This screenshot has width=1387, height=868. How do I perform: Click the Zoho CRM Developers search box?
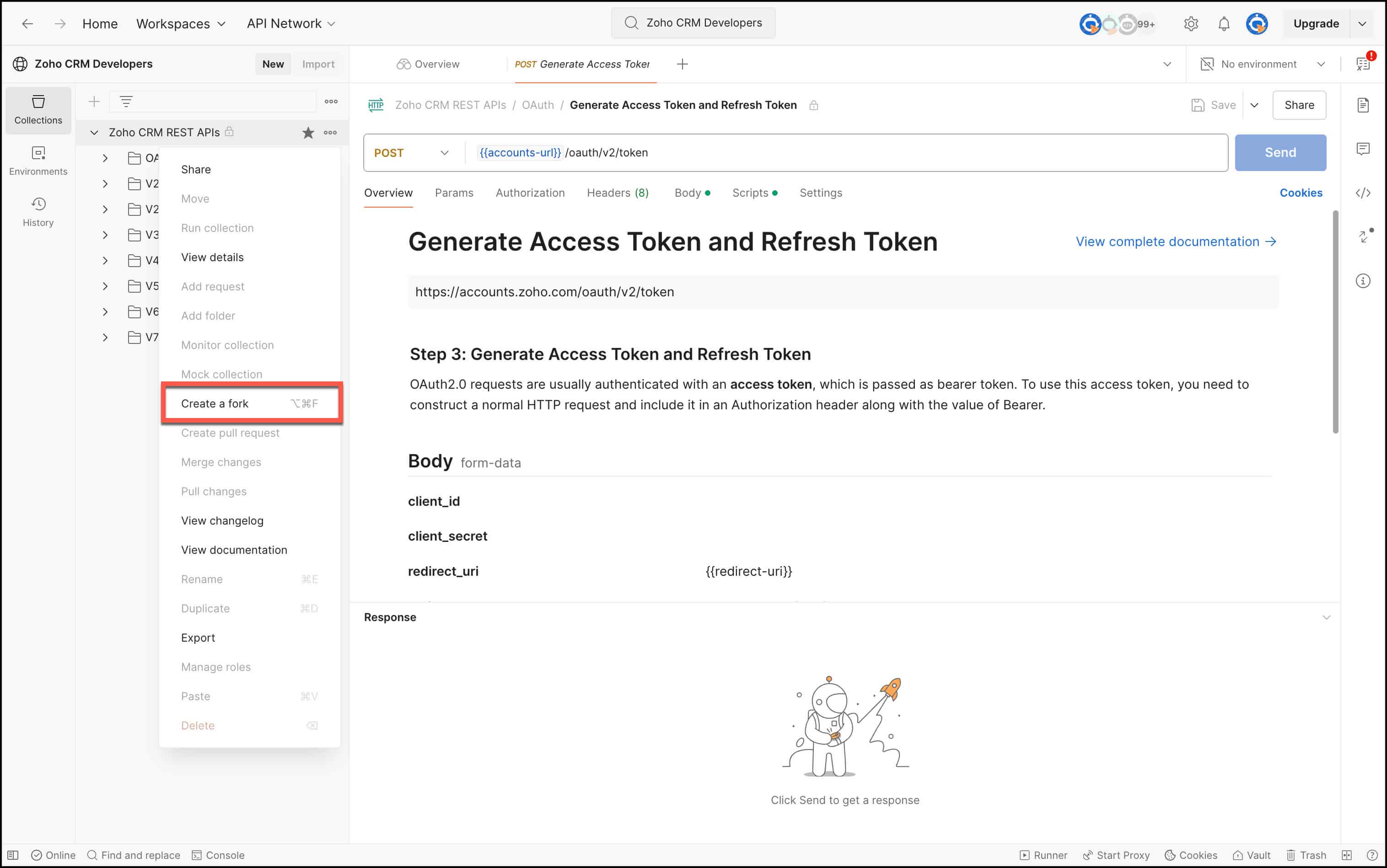pos(693,23)
